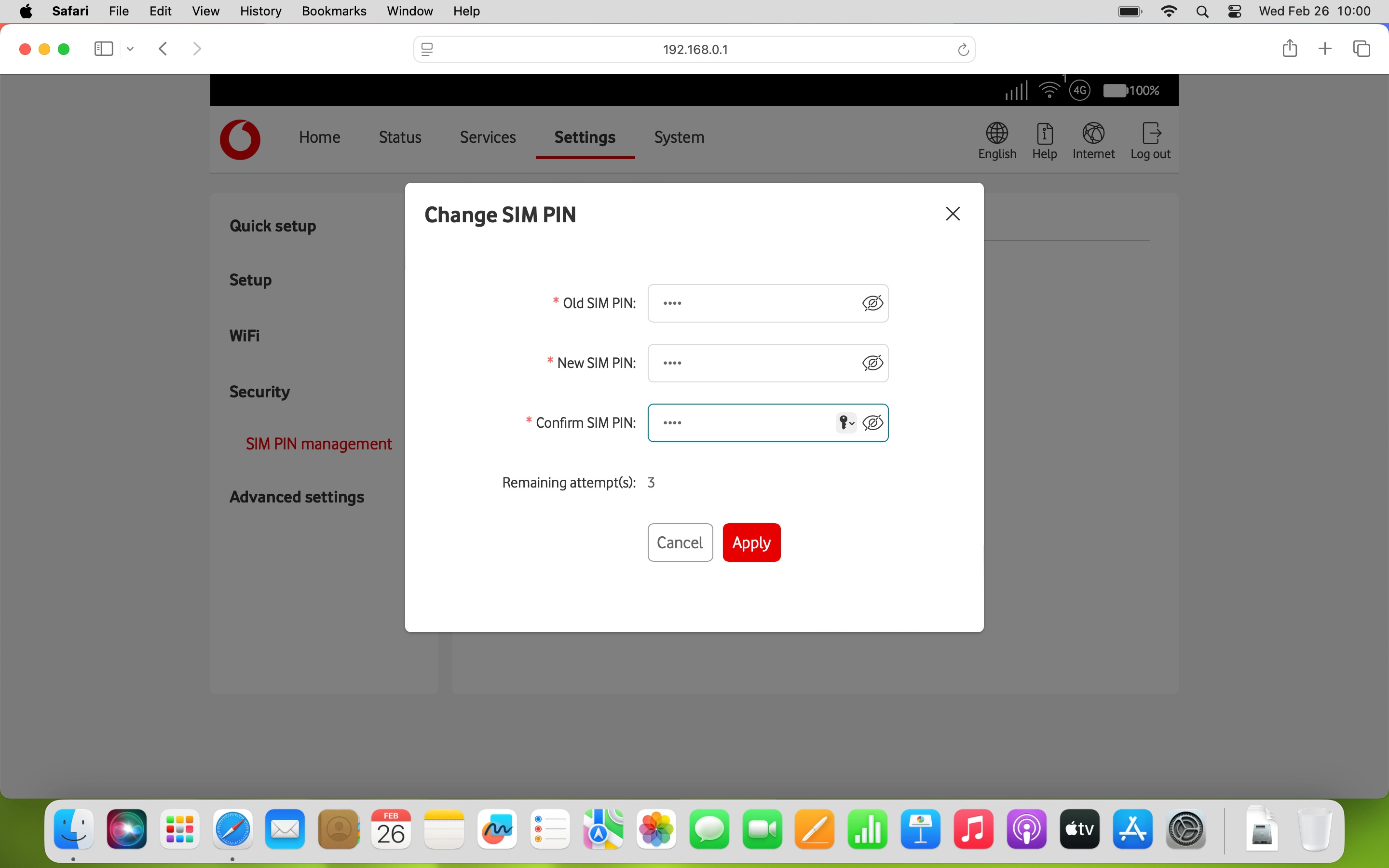This screenshot has width=1389, height=868.
Task: Click the Apply button
Action: click(751, 542)
